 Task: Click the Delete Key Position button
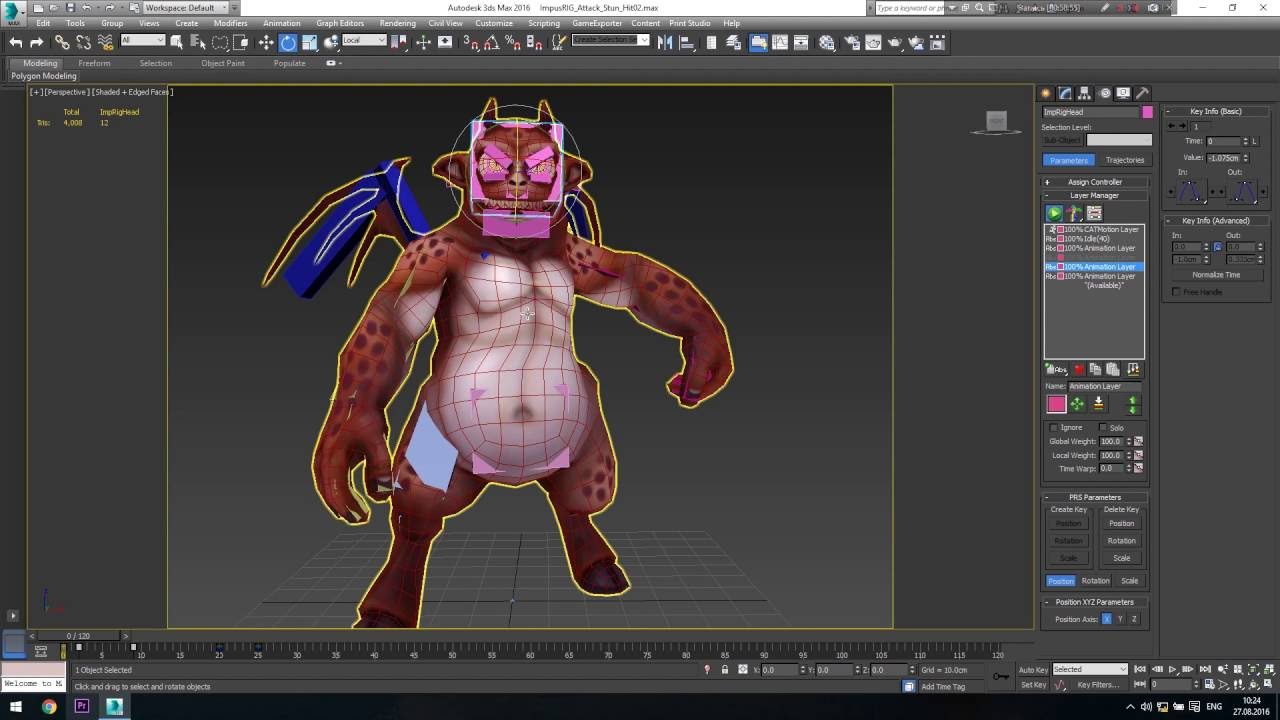coord(1121,524)
